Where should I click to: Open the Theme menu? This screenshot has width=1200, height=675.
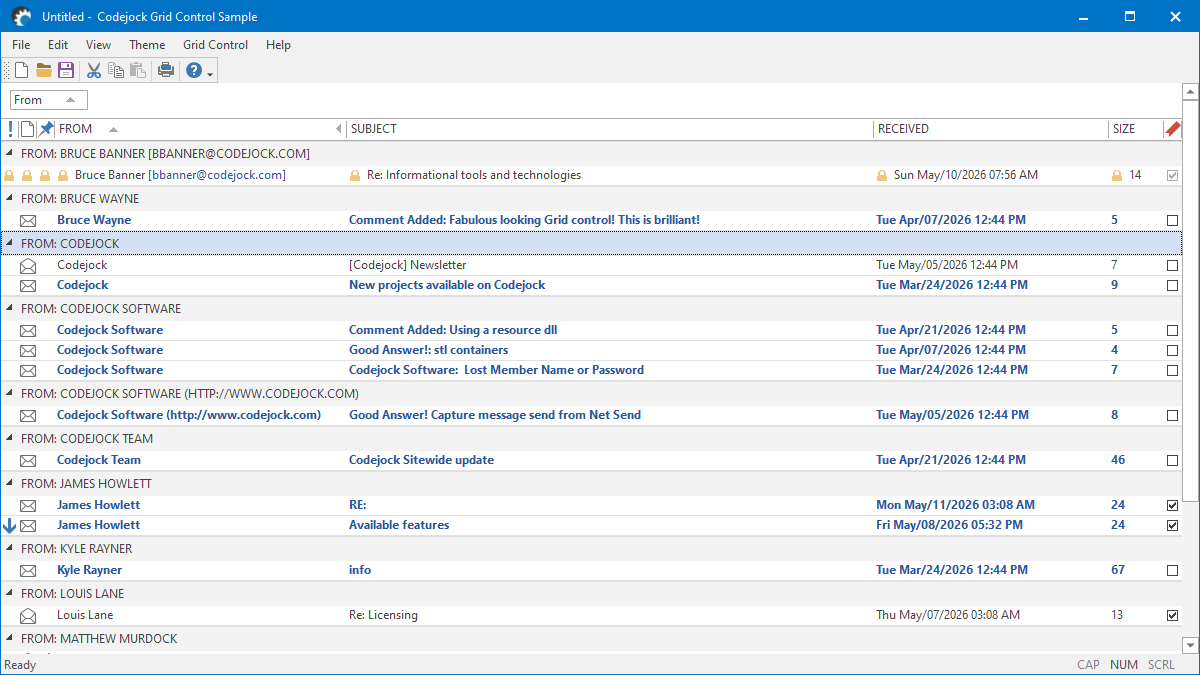coord(147,45)
